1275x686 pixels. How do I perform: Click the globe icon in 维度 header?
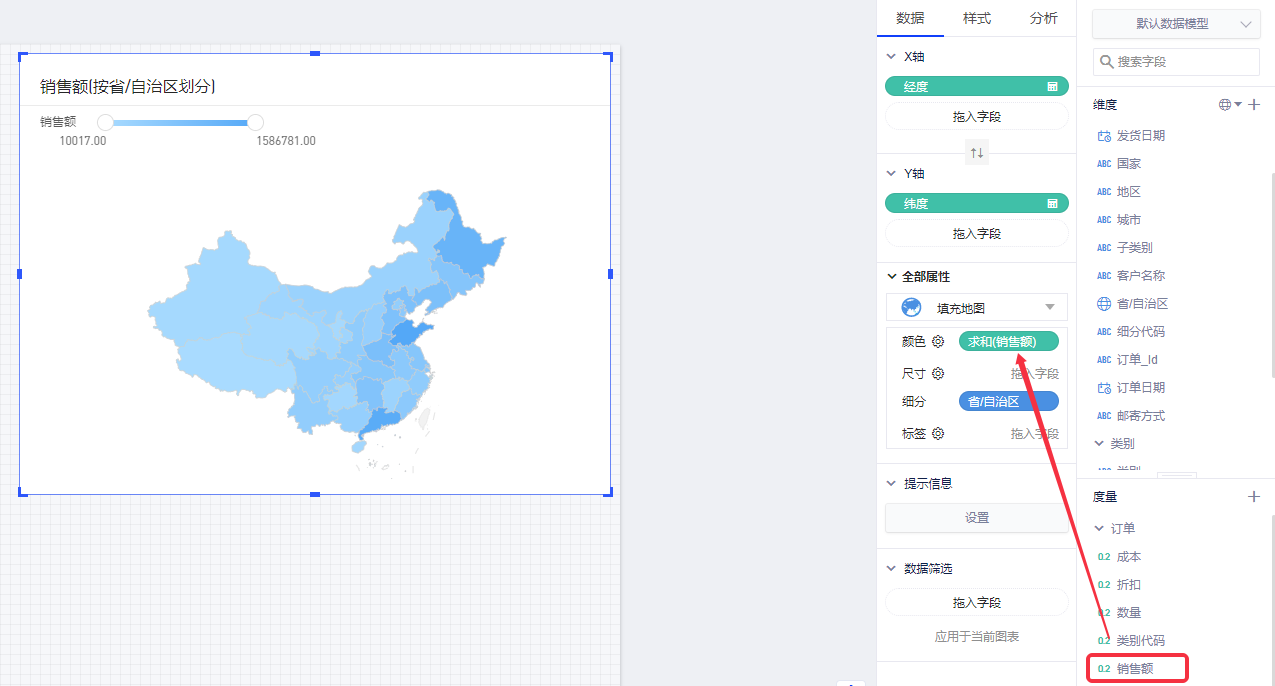pyautogui.click(x=1226, y=105)
